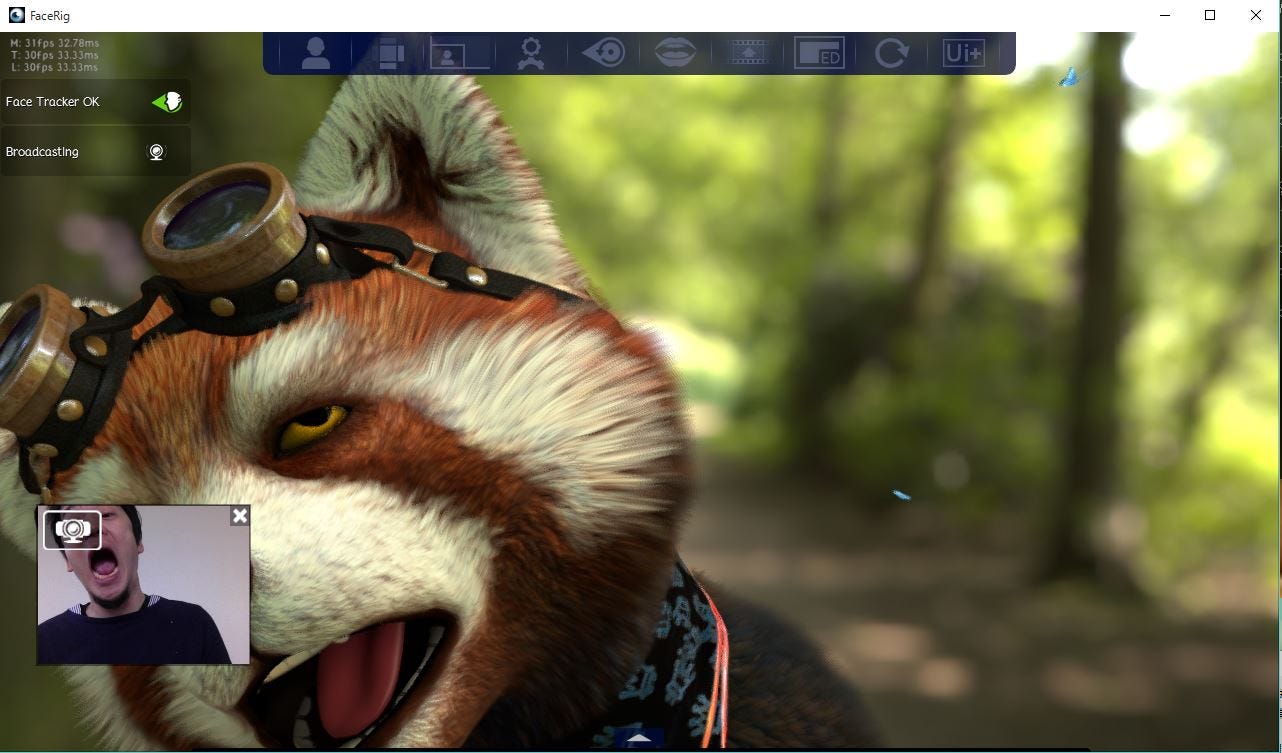Click the Face Tracker OK label

click(53, 102)
